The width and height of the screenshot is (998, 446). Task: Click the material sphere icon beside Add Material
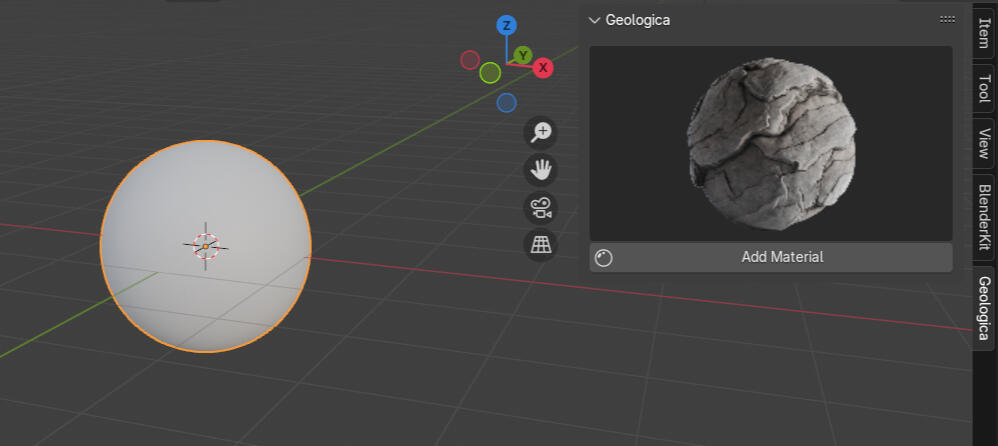pos(604,258)
